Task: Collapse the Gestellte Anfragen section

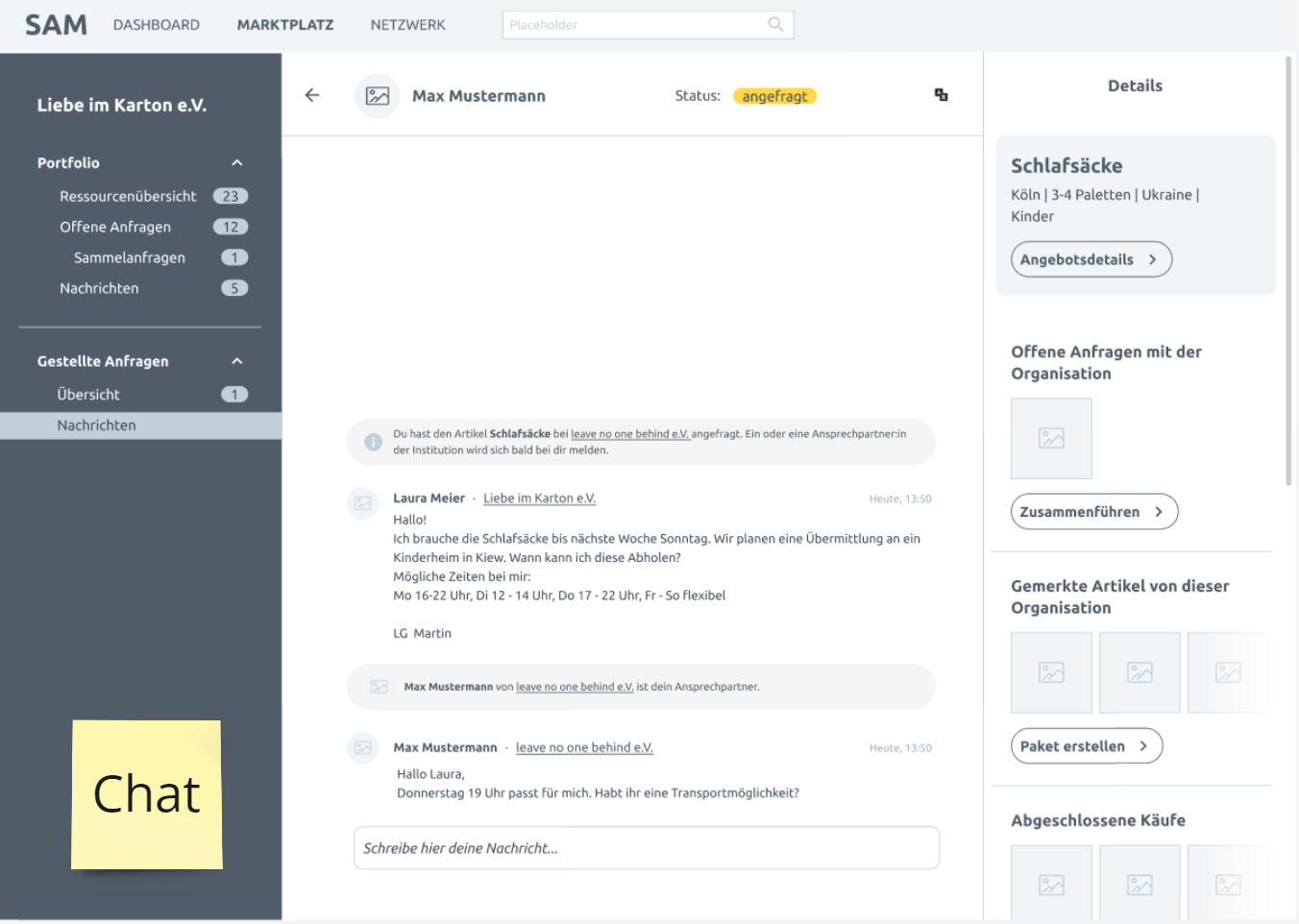Action: pos(237,361)
